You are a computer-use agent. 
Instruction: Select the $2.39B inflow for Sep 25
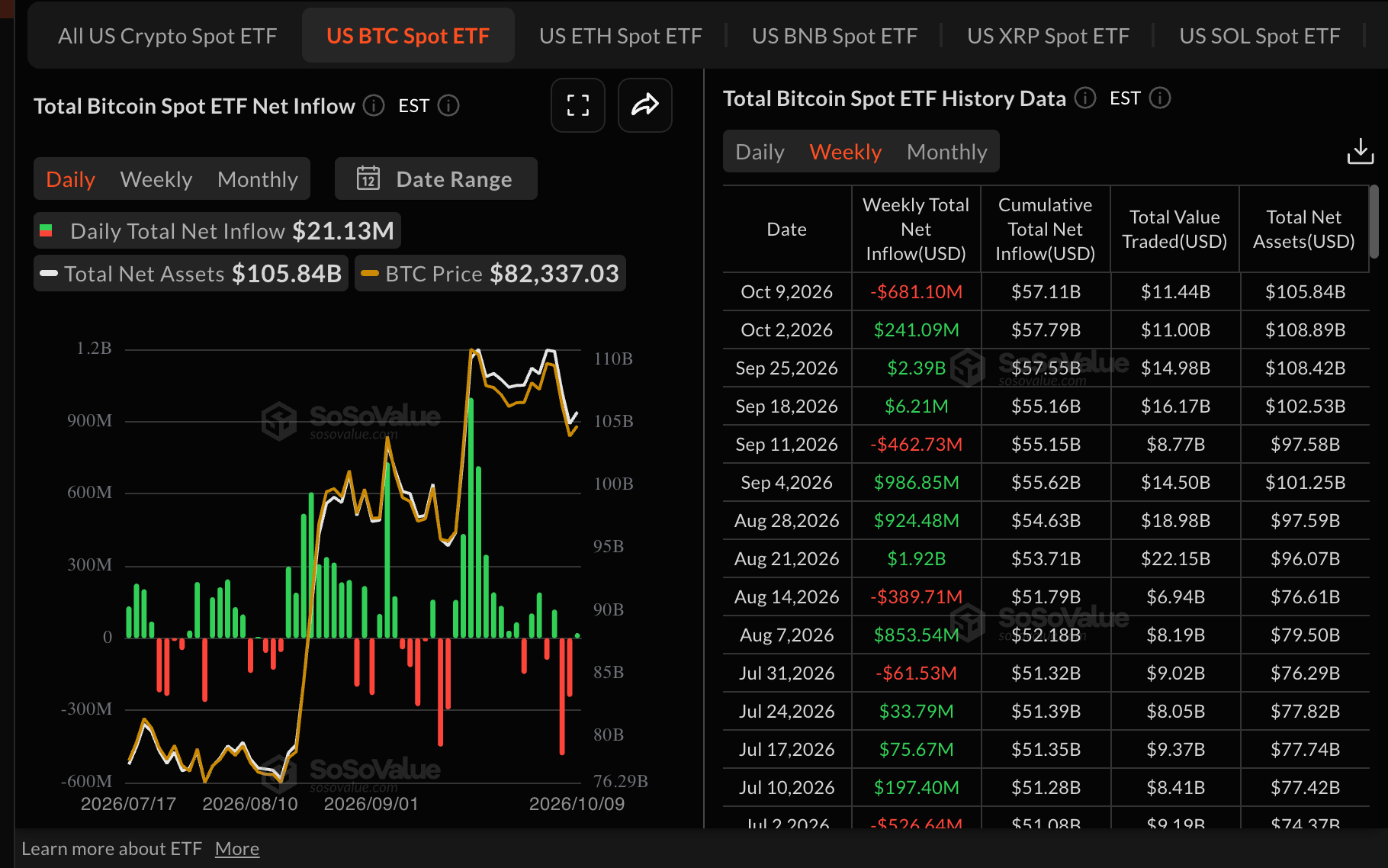pyautogui.click(x=916, y=368)
